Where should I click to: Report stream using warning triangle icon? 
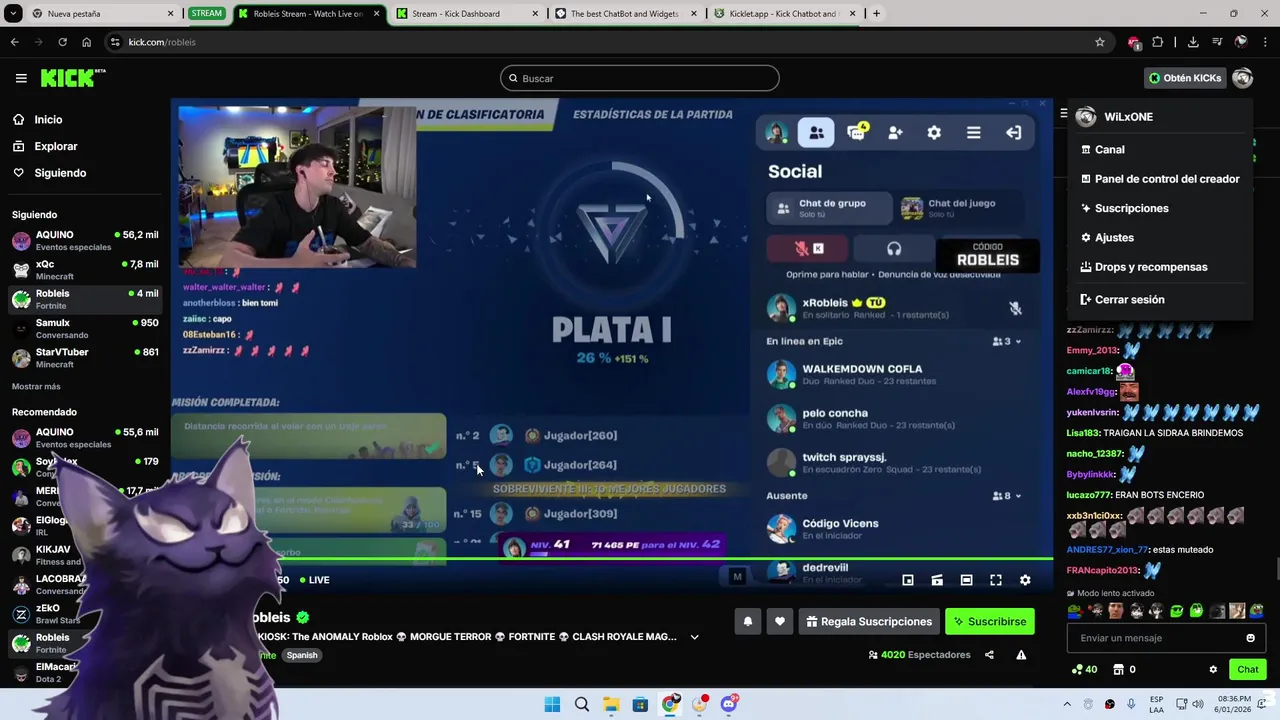[1021, 655]
